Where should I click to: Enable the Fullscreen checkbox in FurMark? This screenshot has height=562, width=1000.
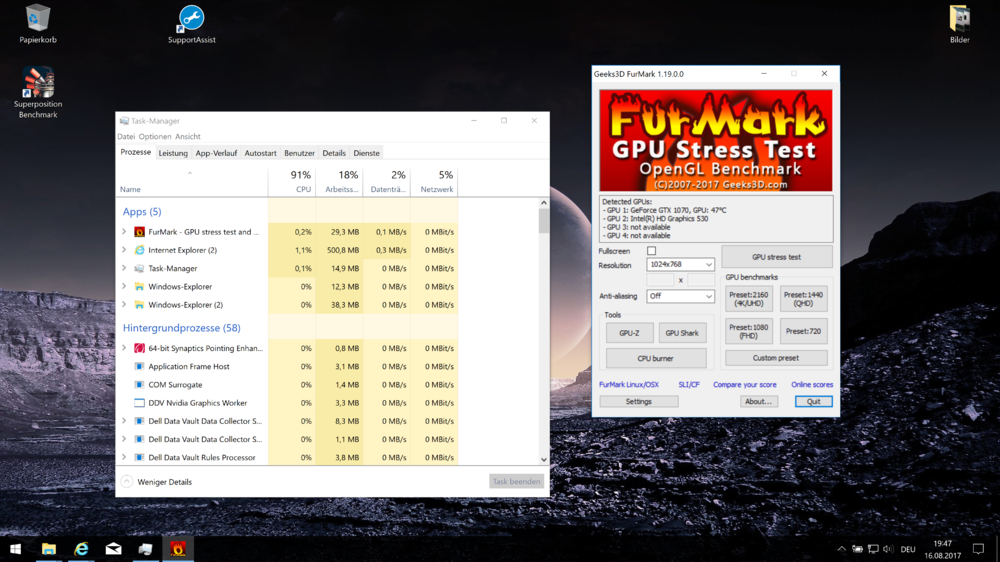pyautogui.click(x=651, y=251)
